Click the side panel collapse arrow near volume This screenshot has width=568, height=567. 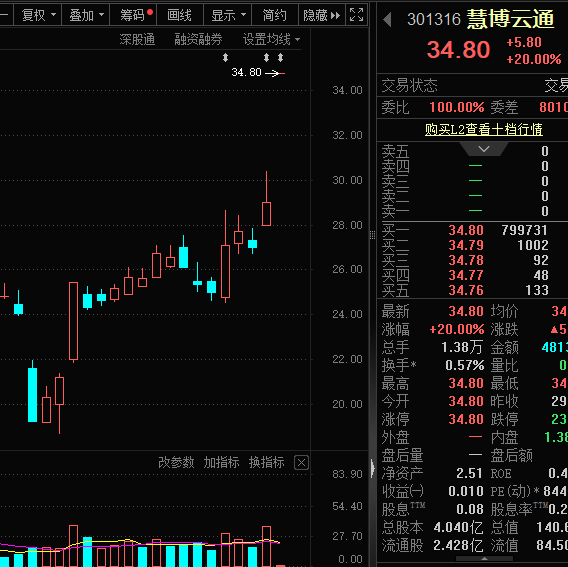pyautogui.click(x=373, y=469)
